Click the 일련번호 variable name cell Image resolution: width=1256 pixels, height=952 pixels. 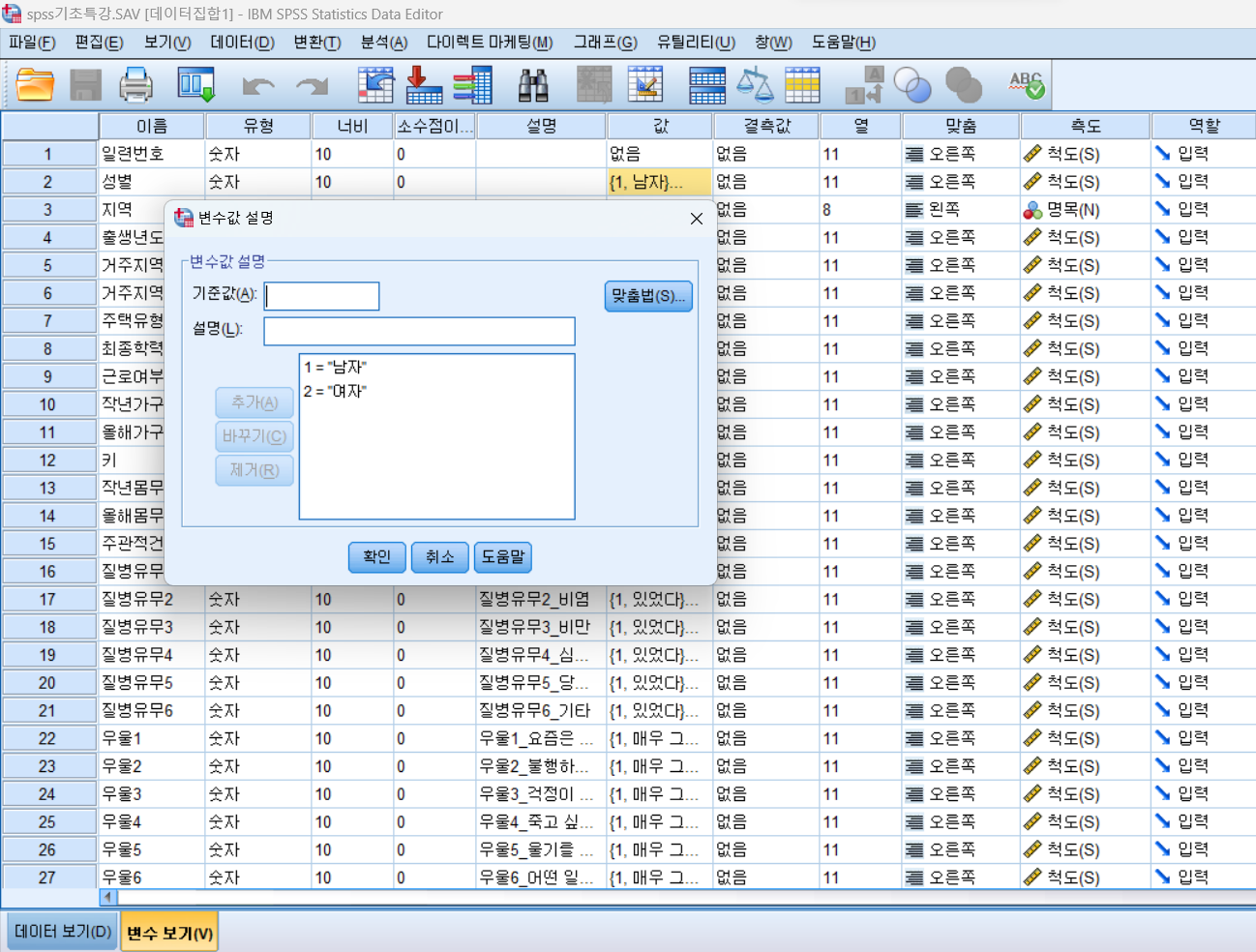click(x=152, y=154)
